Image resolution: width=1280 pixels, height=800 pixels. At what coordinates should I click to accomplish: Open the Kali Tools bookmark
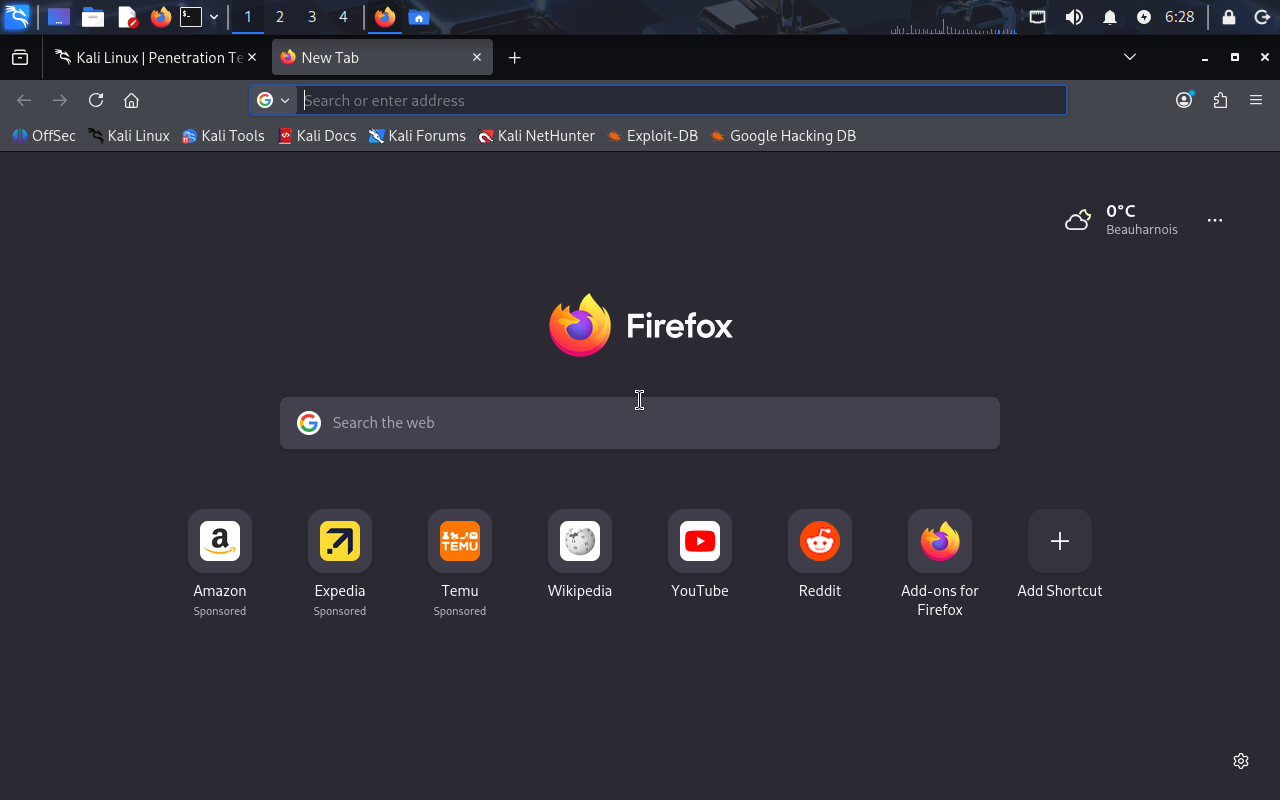click(x=223, y=136)
